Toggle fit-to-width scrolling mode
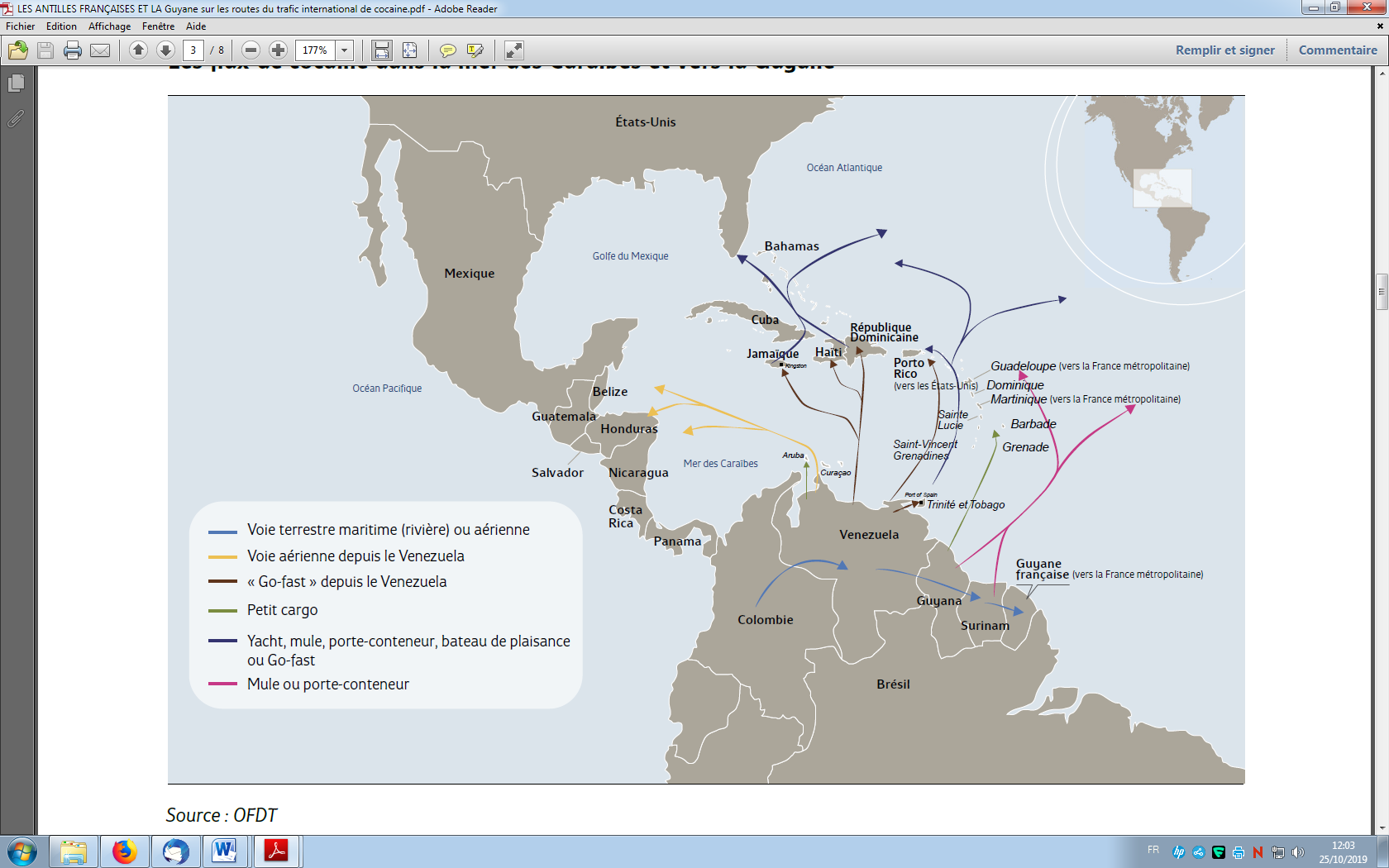1389x868 pixels. pos(381,50)
